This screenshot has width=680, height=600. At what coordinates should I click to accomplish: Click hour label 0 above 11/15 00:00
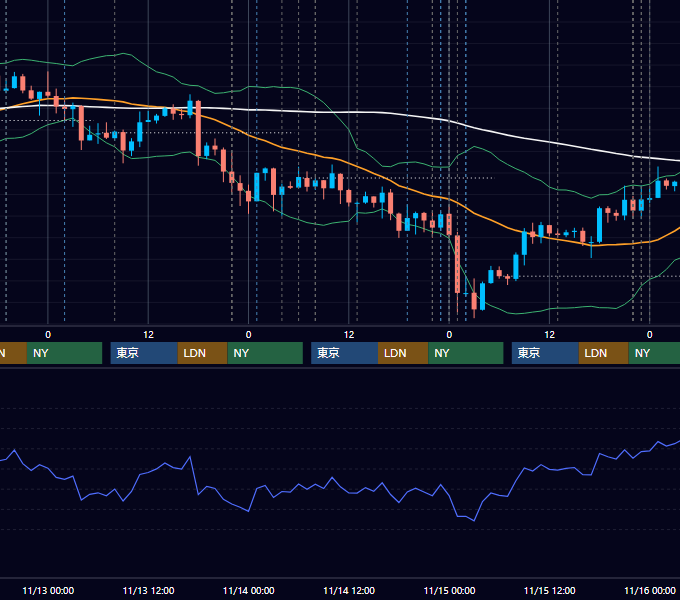pyautogui.click(x=449, y=335)
